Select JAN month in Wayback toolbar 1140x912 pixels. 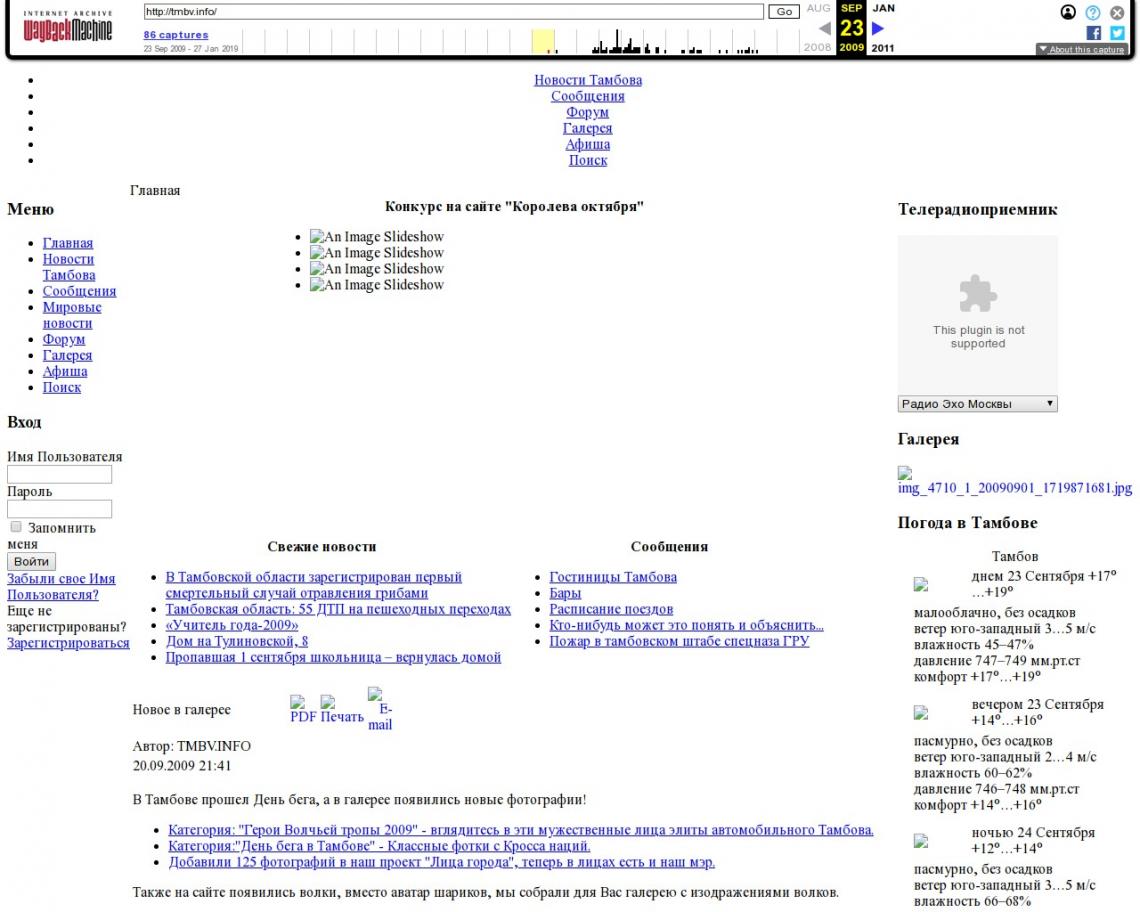883,8
